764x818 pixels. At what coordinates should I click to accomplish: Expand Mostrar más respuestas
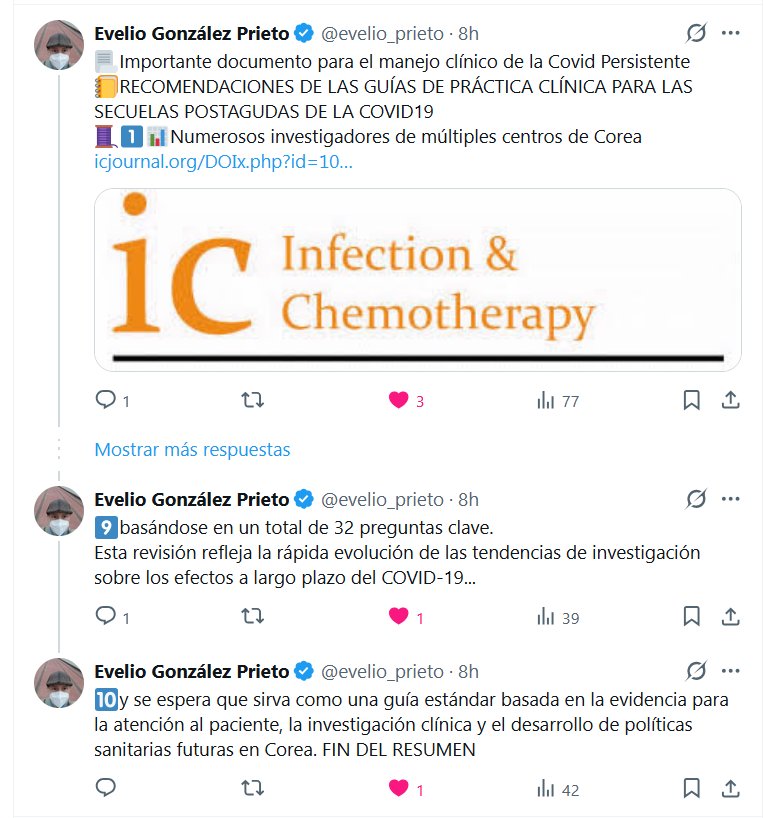[192, 450]
